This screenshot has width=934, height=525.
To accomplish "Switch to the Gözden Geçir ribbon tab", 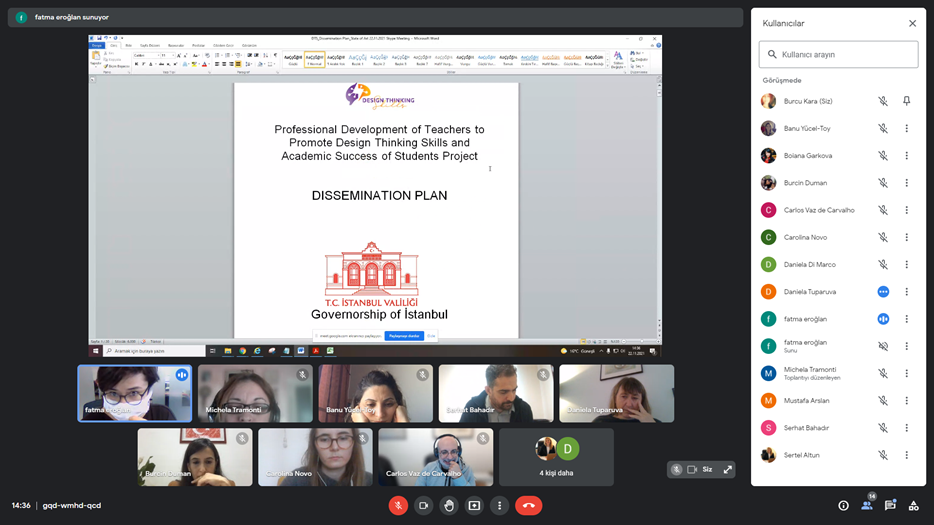I will pos(223,45).
